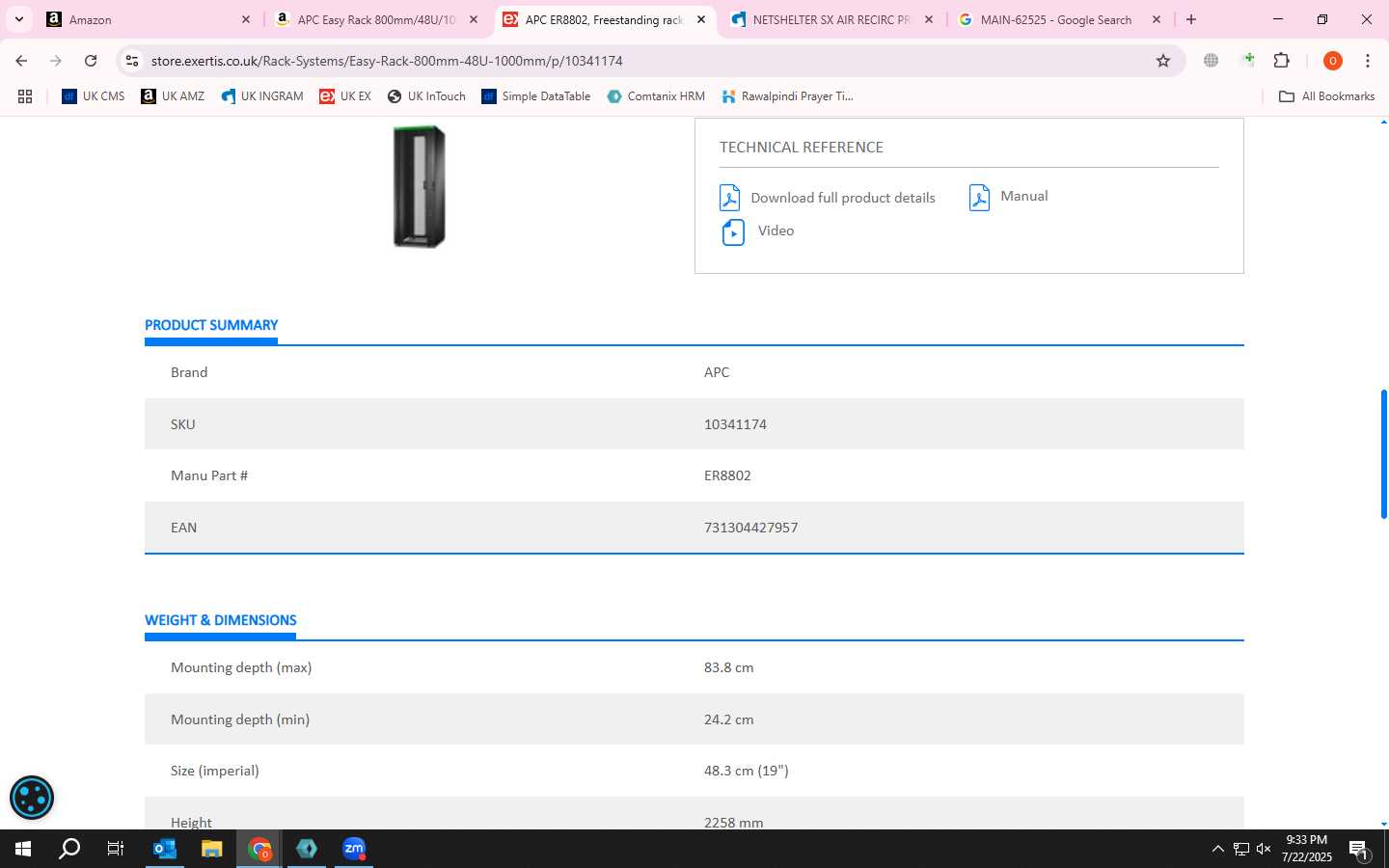The width and height of the screenshot is (1389, 868).
Task: Open Chrome three-dot menu
Action: tap(1368, 61)
